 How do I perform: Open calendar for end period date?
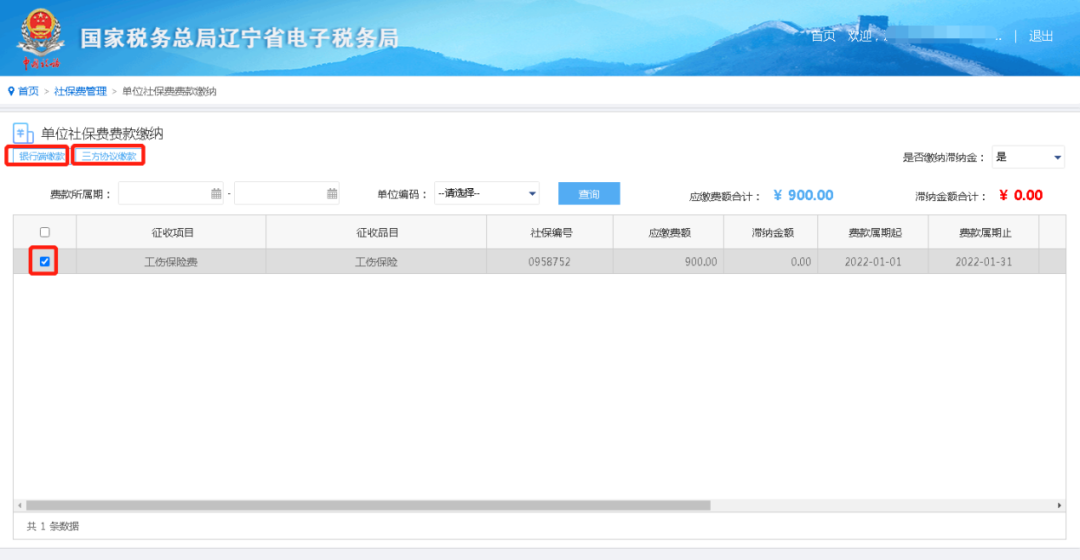(332, 194)
